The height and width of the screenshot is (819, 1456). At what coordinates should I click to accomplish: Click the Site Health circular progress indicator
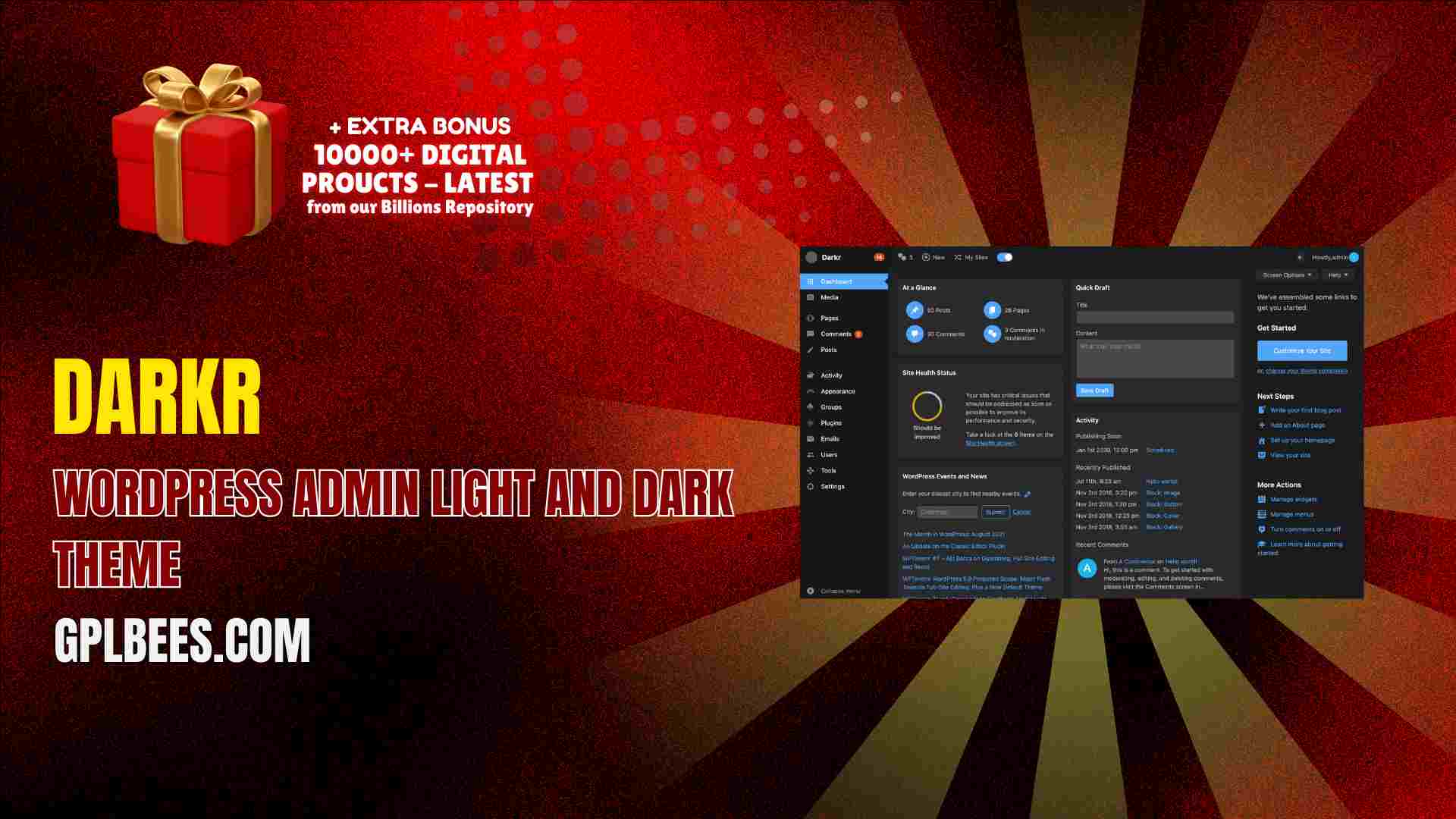(x=927, y=406)
